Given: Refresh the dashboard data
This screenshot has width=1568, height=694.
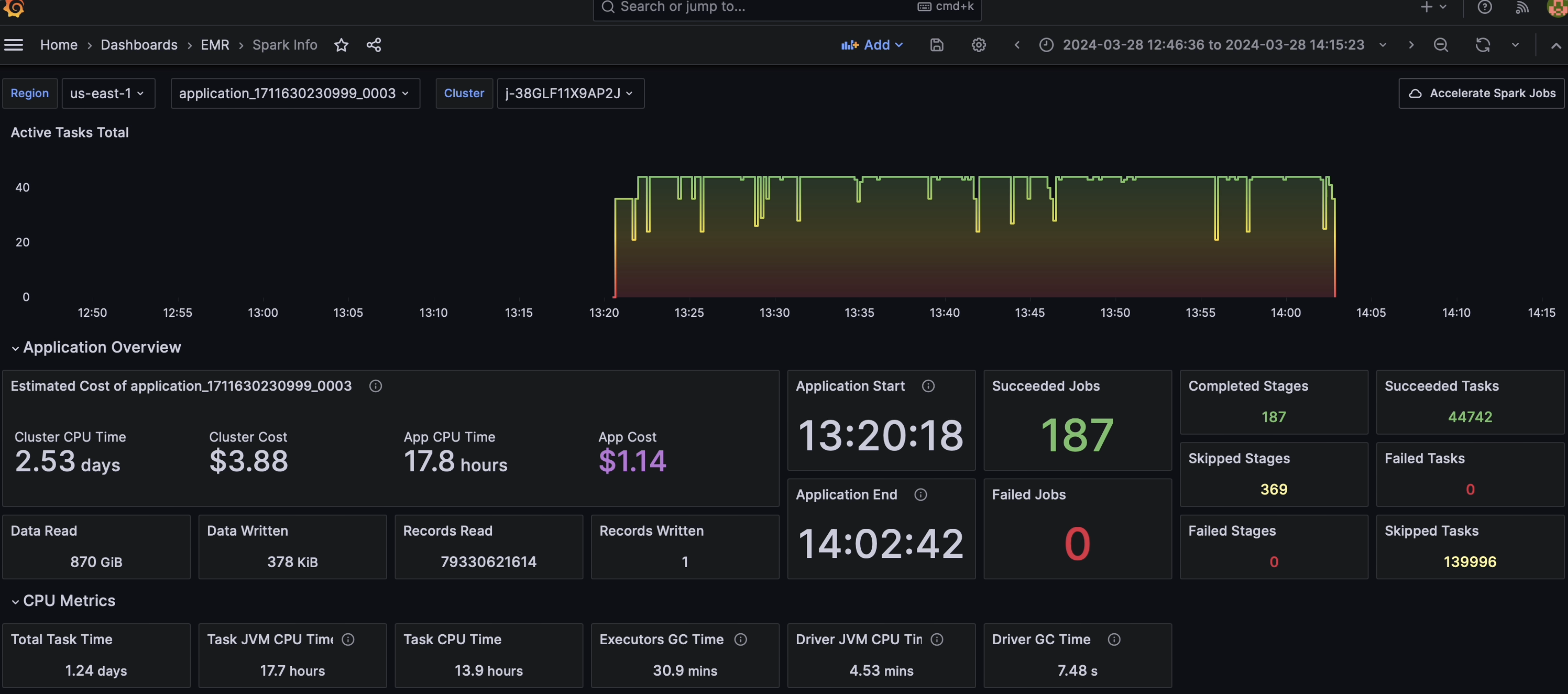Looking at the screenshot, I should 1483,44.
